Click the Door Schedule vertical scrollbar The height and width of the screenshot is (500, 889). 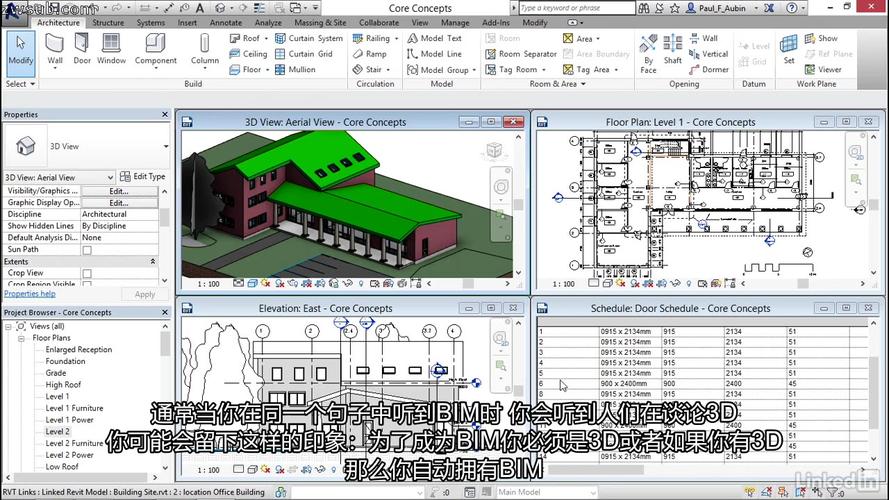873,389
